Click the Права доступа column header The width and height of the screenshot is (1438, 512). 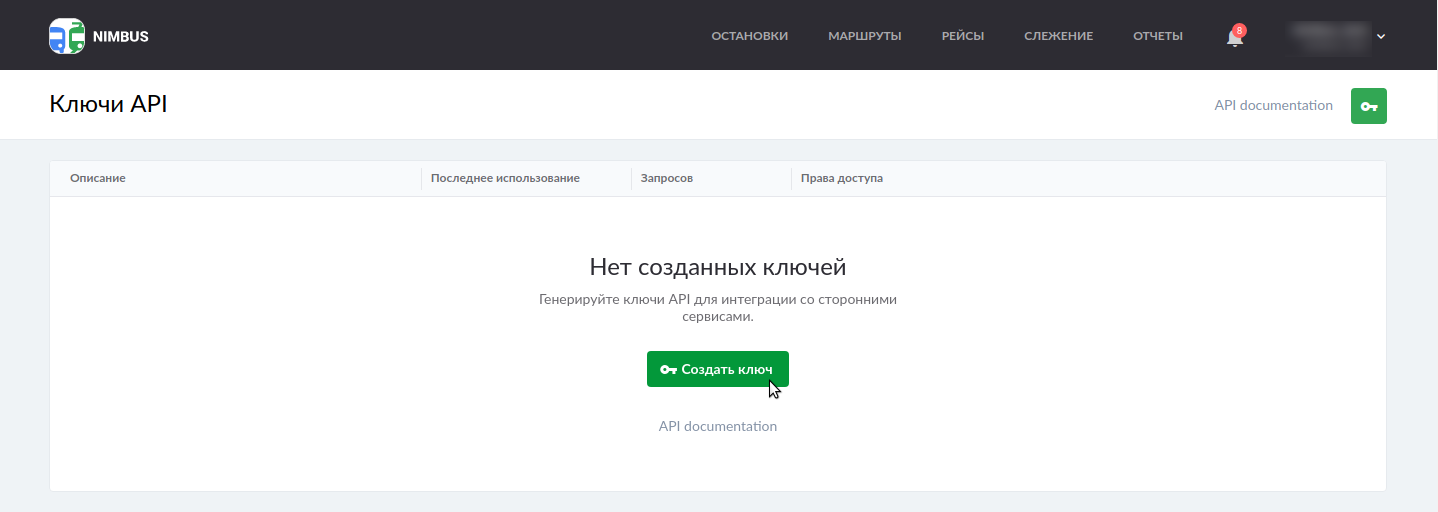pos(841,178)
